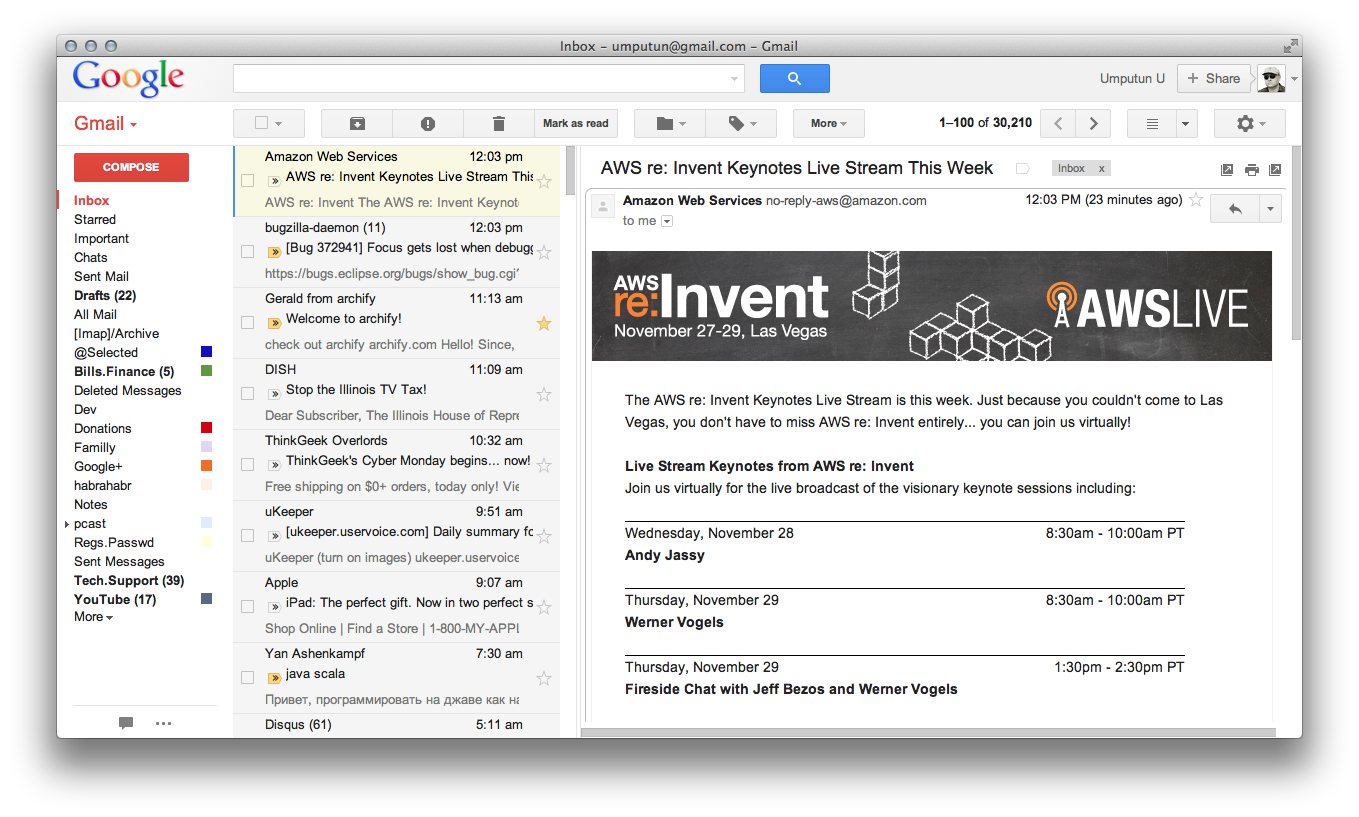
Task: Open the chat bubble icon in sidebar
Action: (x=126, y=723)
